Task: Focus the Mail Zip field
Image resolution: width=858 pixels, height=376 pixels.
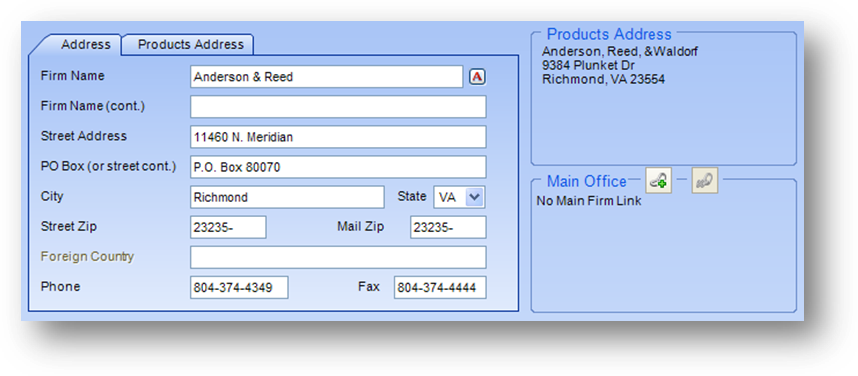Action: [448, 227]
